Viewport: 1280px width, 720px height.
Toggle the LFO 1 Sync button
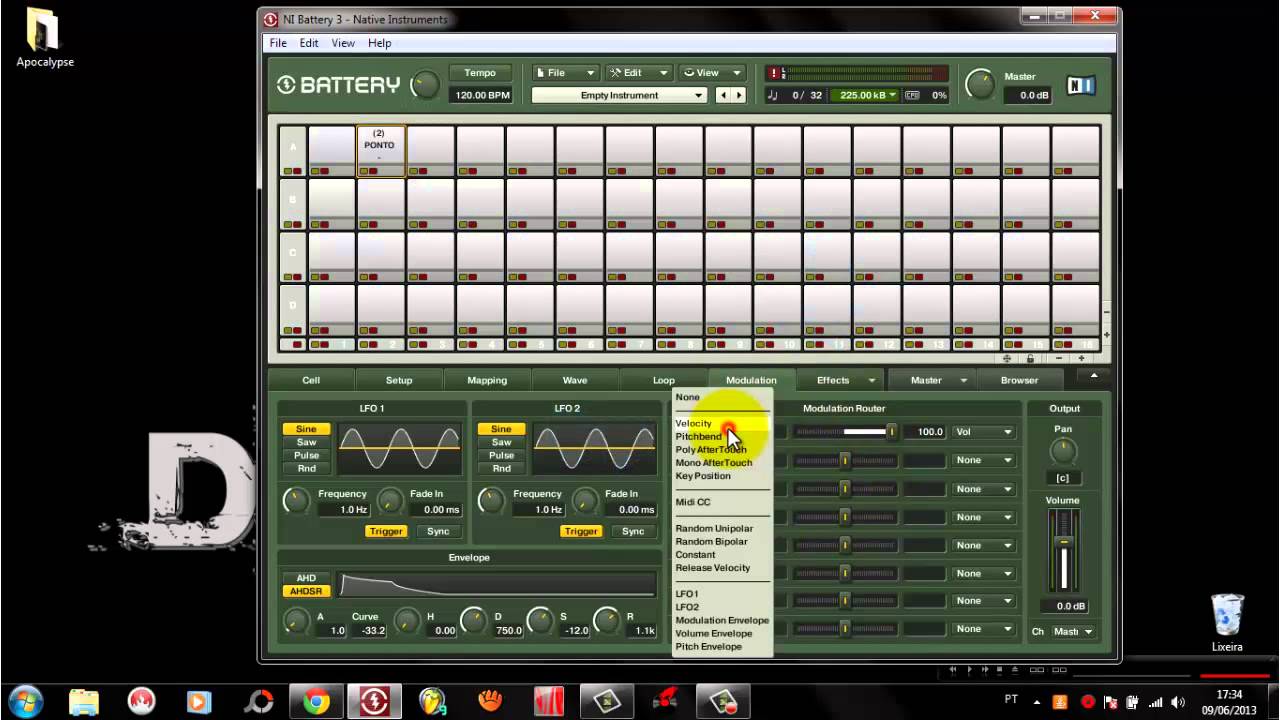(x=438, y=531)
